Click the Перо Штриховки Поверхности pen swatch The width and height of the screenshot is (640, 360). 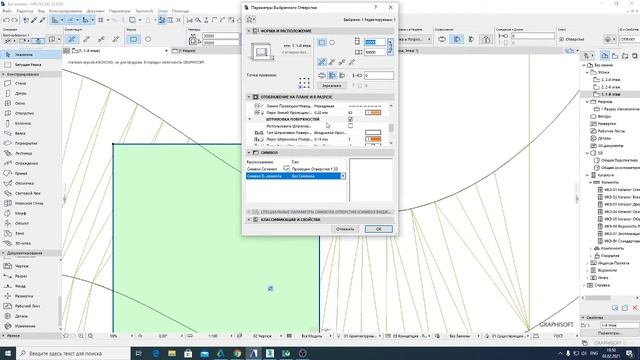(373, 139)
